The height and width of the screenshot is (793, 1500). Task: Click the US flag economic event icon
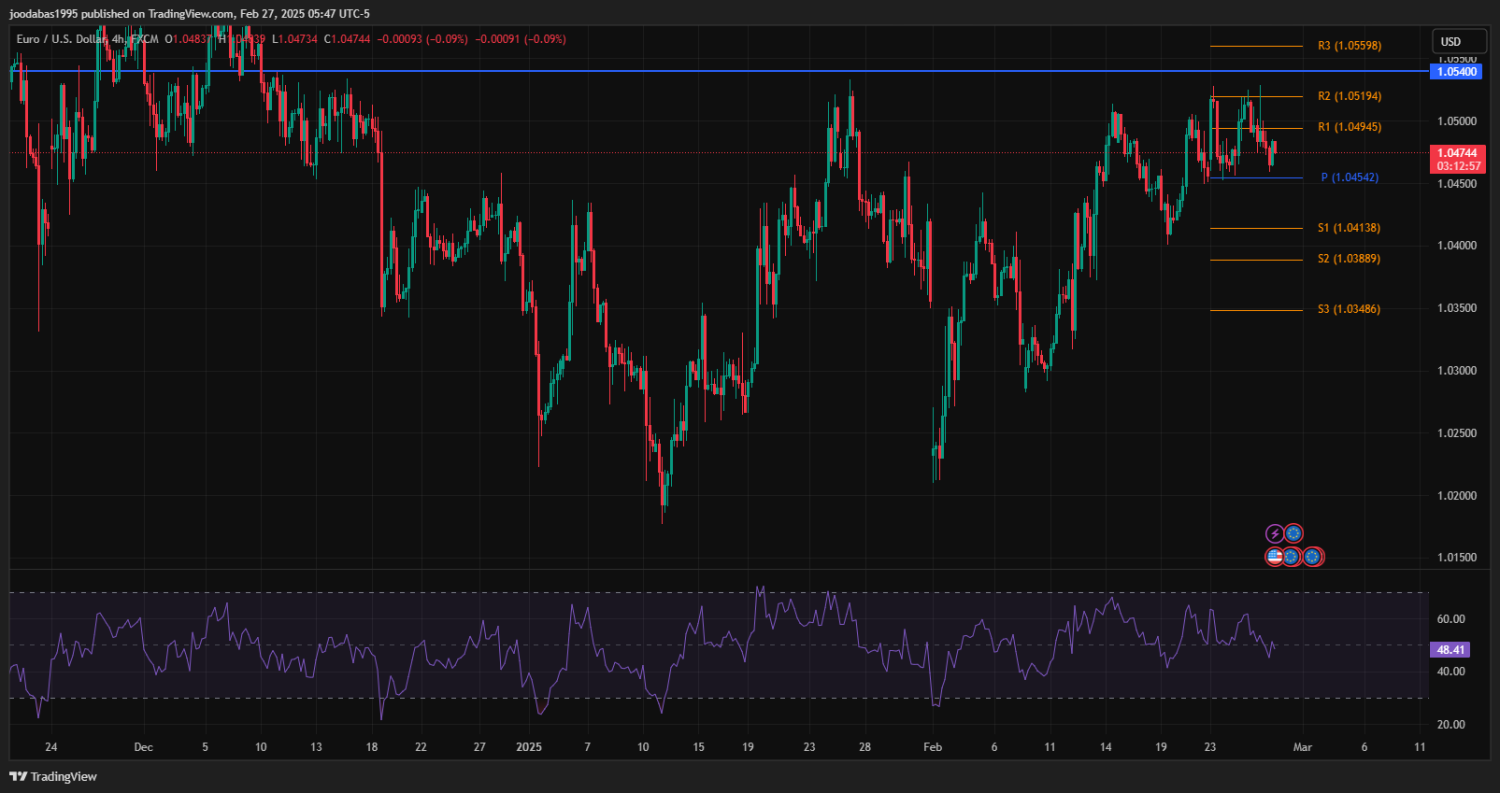pos(1275,556)
